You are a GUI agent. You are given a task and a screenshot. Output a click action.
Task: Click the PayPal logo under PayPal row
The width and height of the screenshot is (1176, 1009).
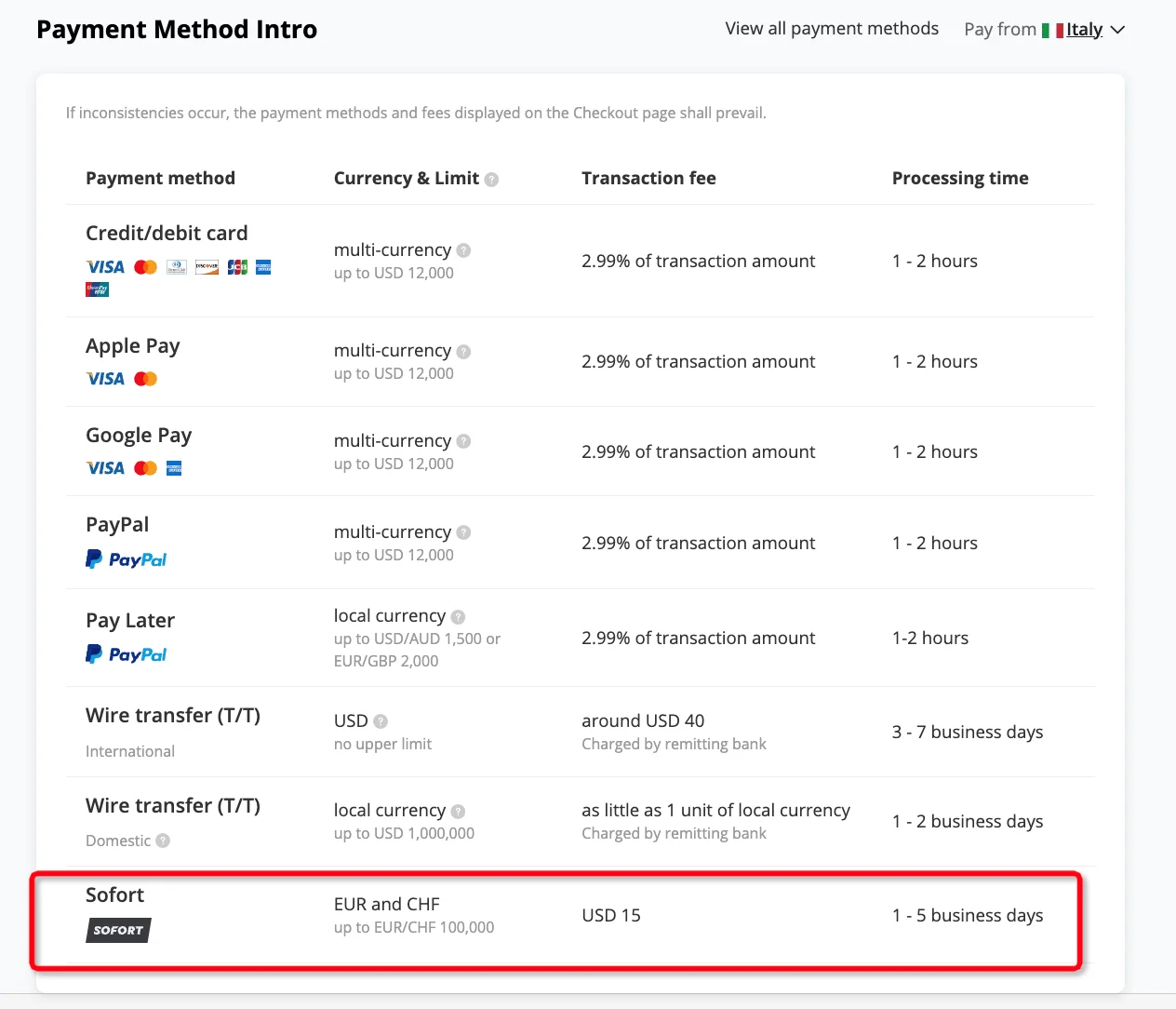tap(127, 559)
